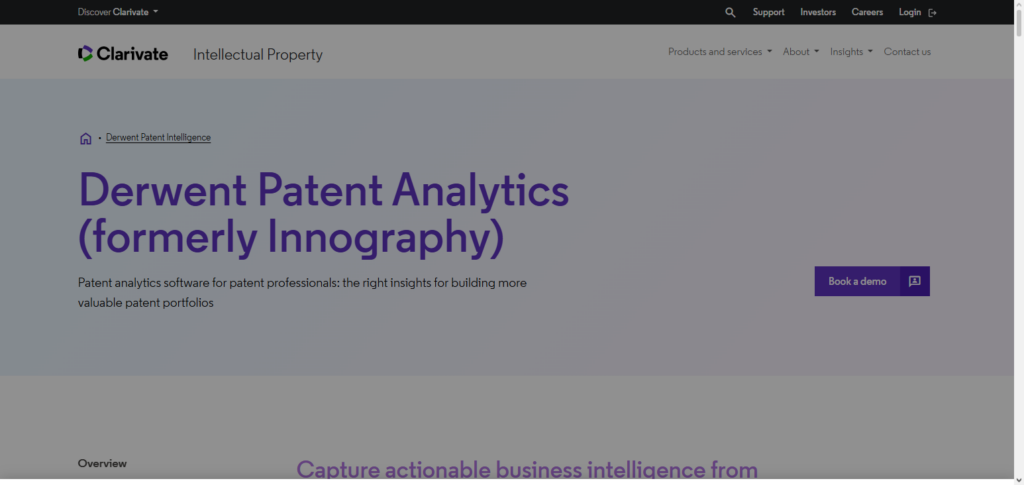Go home via the breadcrumb house icon
Screen dimensions: 1024x485
tap(86, 138)
